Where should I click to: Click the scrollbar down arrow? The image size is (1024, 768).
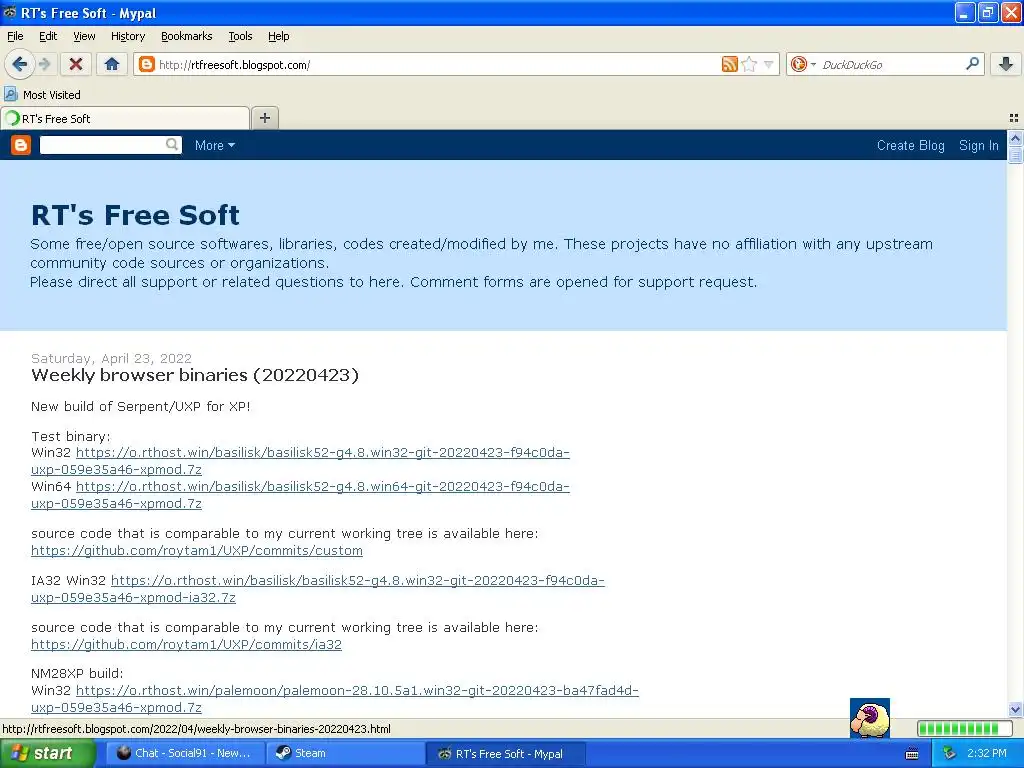point(1015,709)
